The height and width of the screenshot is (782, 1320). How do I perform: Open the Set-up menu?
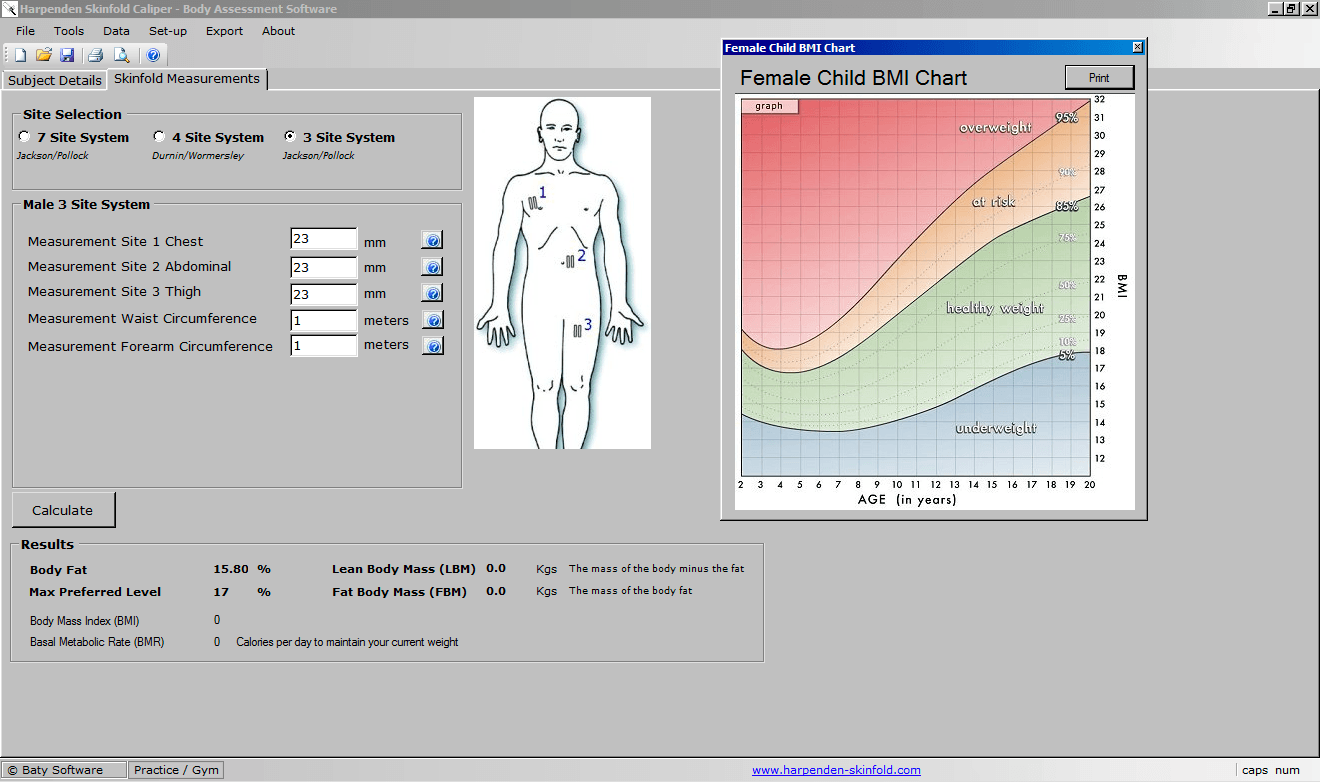(167, 31)
